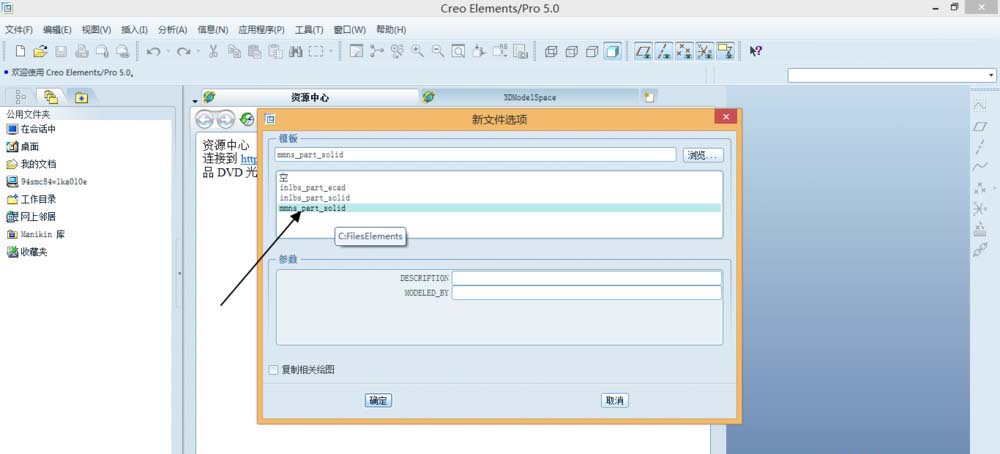Click the Zoom In magnifier icon
Viewport: 1000px width, 454px height.
(x=418, y=52)
